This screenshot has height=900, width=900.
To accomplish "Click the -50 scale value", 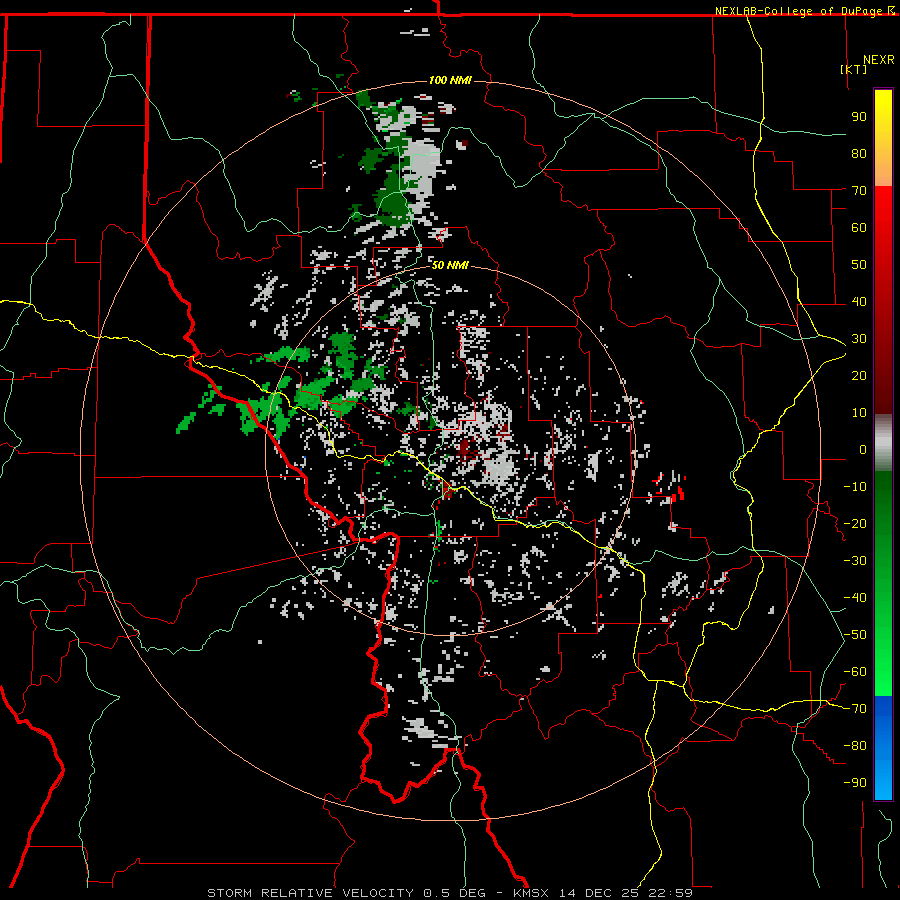I will click(855, 635).
